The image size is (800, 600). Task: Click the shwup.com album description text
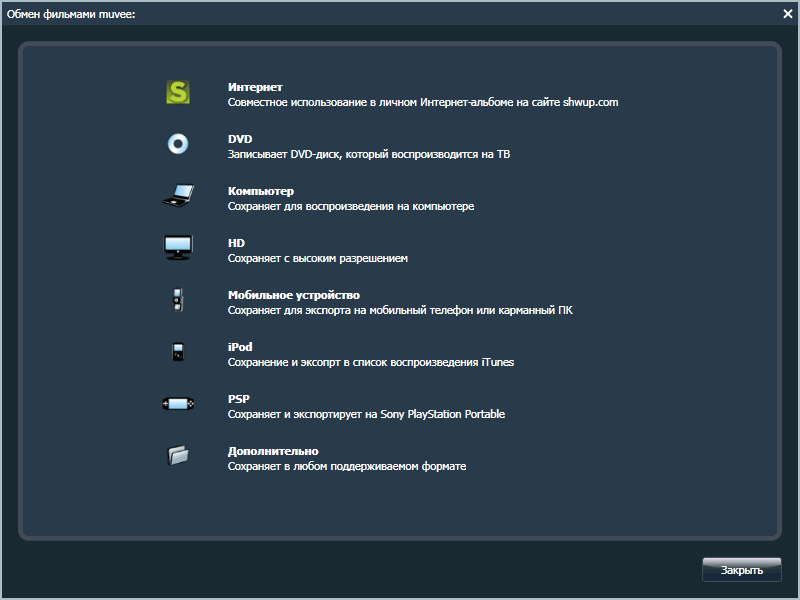(x=423, y=102)
